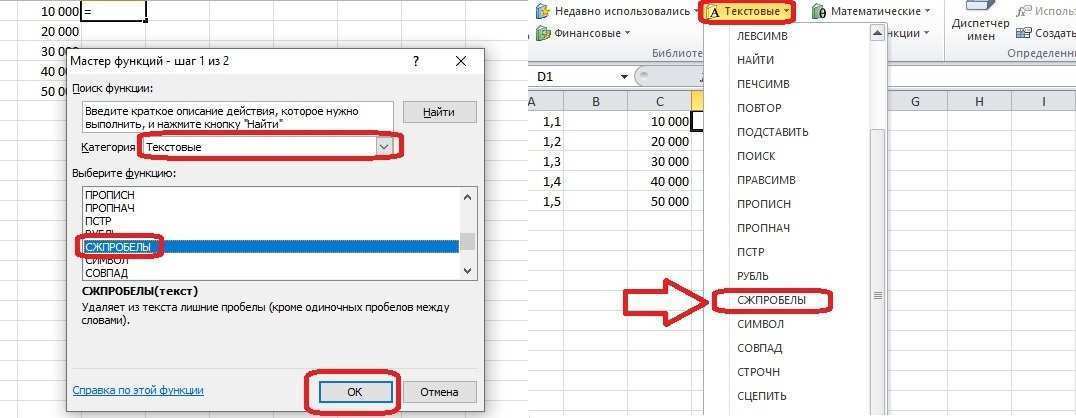Image resolution: width=1076 pixels, height=418 pixels.
Task: Click the Name Box showing D1
Action: coord(575,77)
